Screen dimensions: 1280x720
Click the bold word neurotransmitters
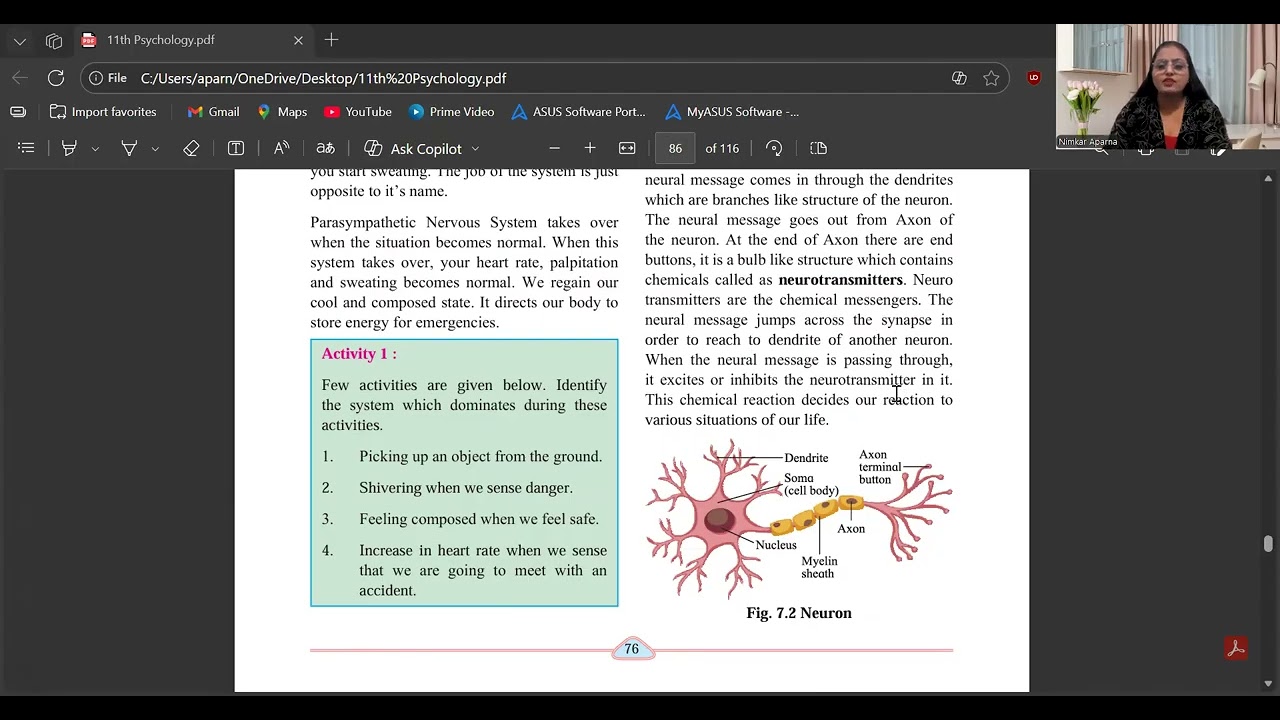click(x=840, y=280)
